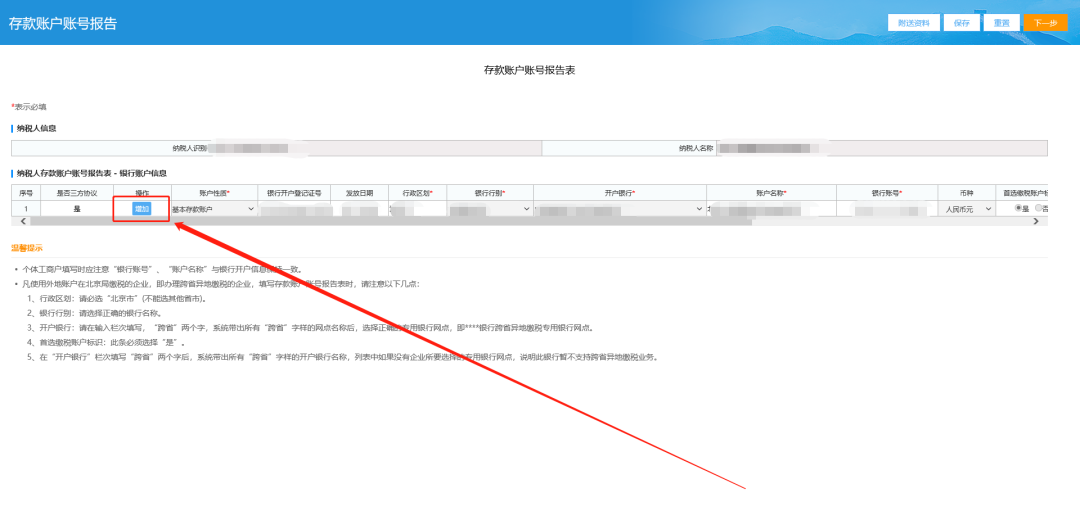Click the 增加 (add) row button

coord(142,209)
